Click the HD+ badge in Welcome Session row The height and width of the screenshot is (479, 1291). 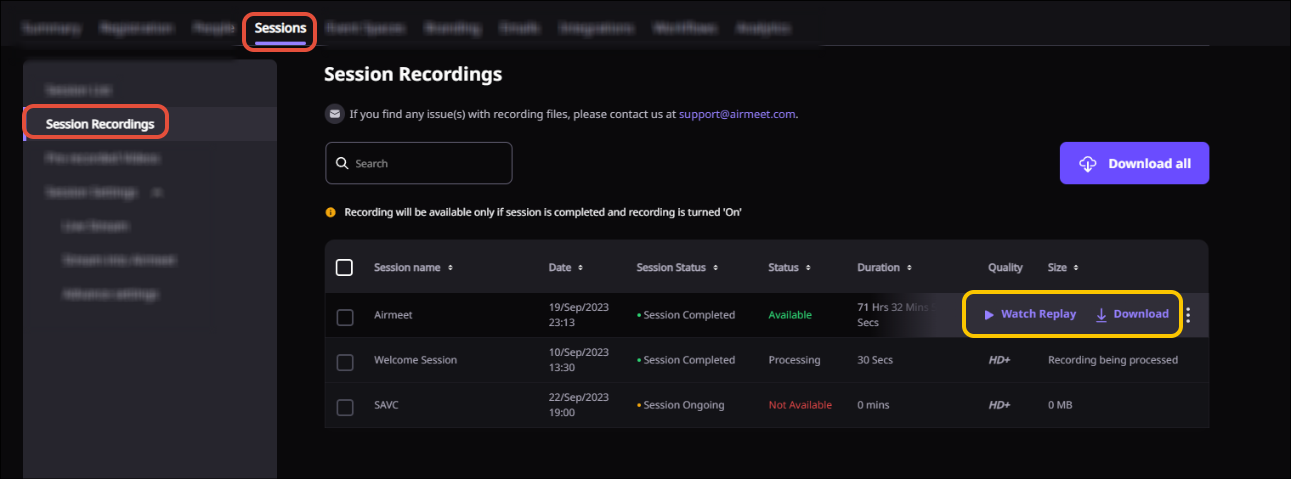tap(999, 360)
